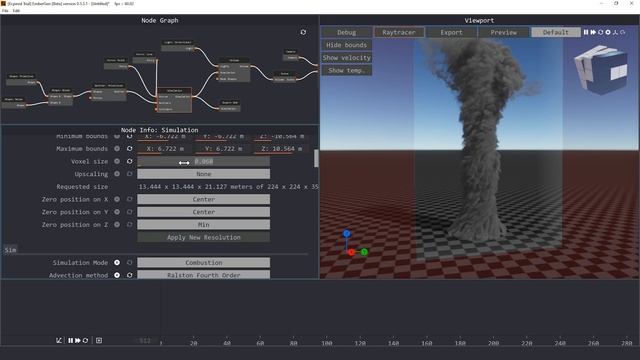640x360 pixels.
Task: Open Zero position on Z Min dropdown
Action: [x=203, y=224]
